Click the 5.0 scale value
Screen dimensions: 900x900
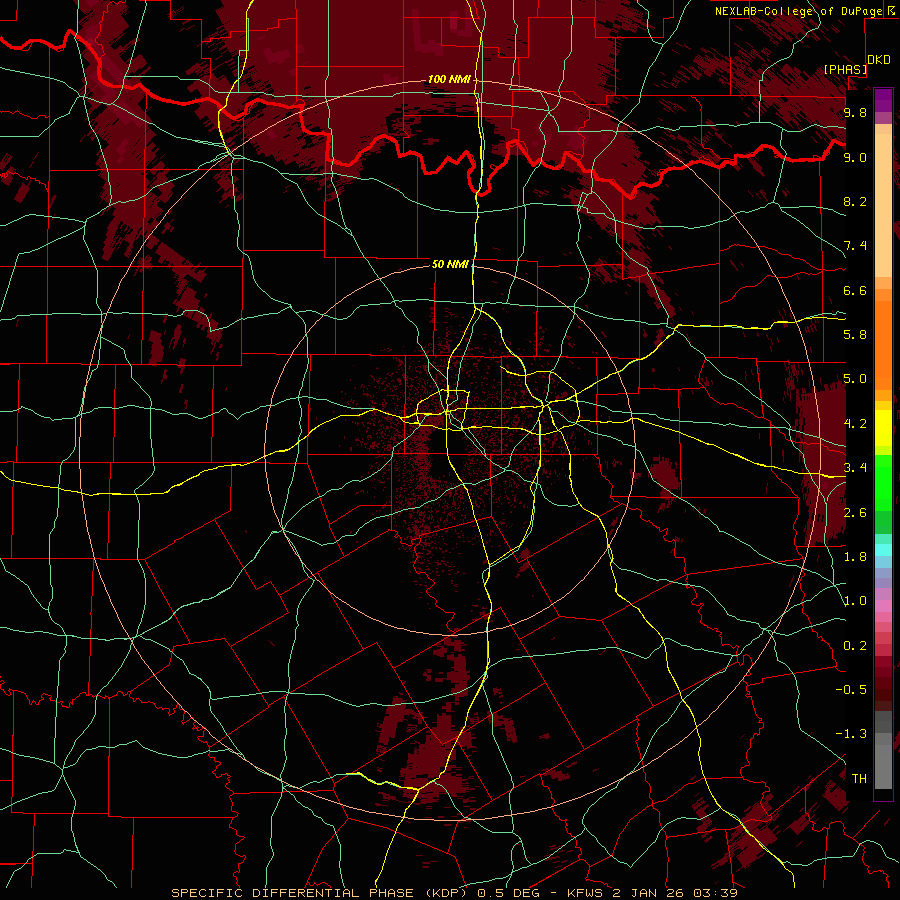(855, 379)
